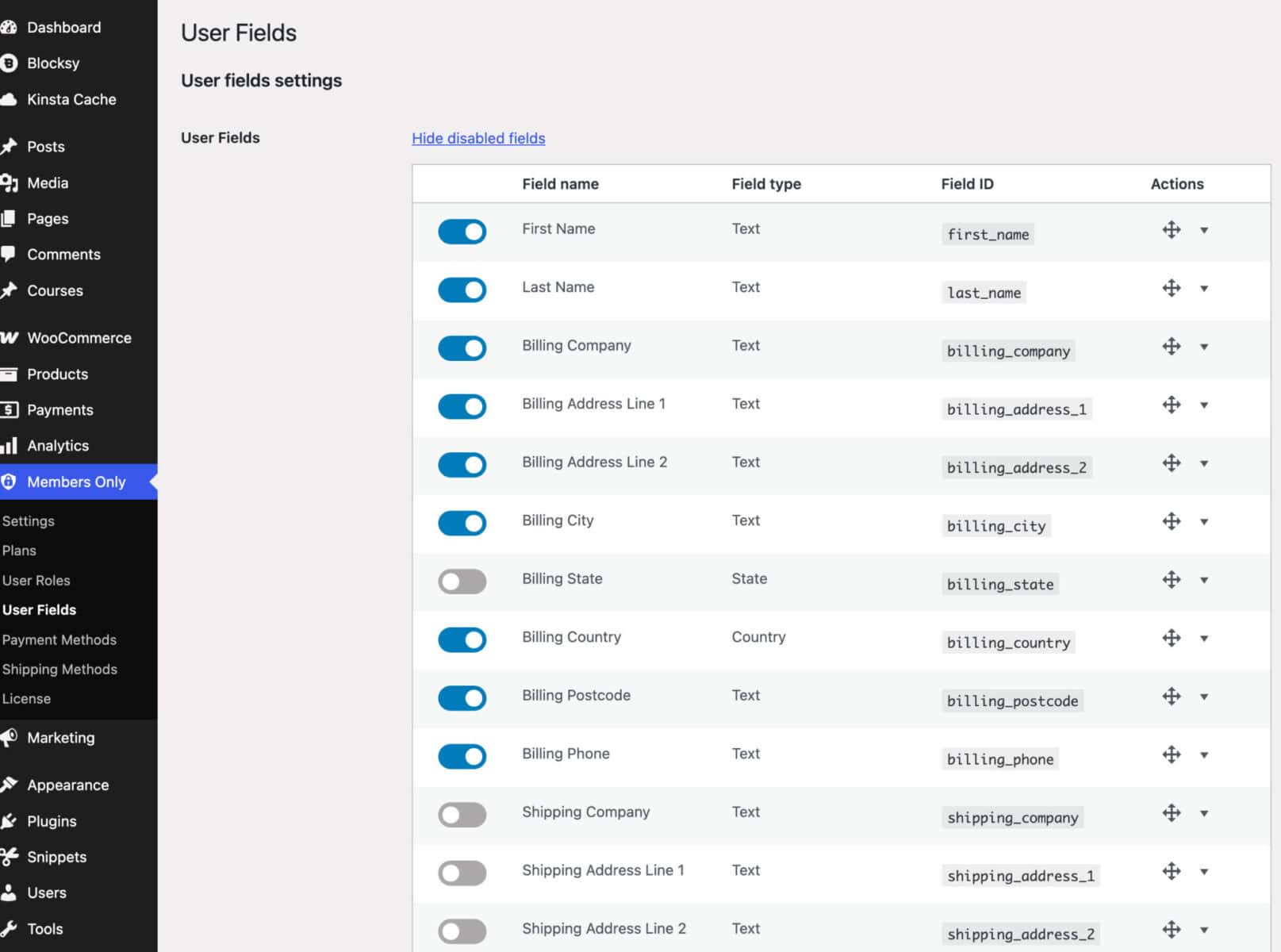Viewport: 1281px width, 952px height.
Task: Click the Appearance paintbrush icon
Action: (9, 785)
